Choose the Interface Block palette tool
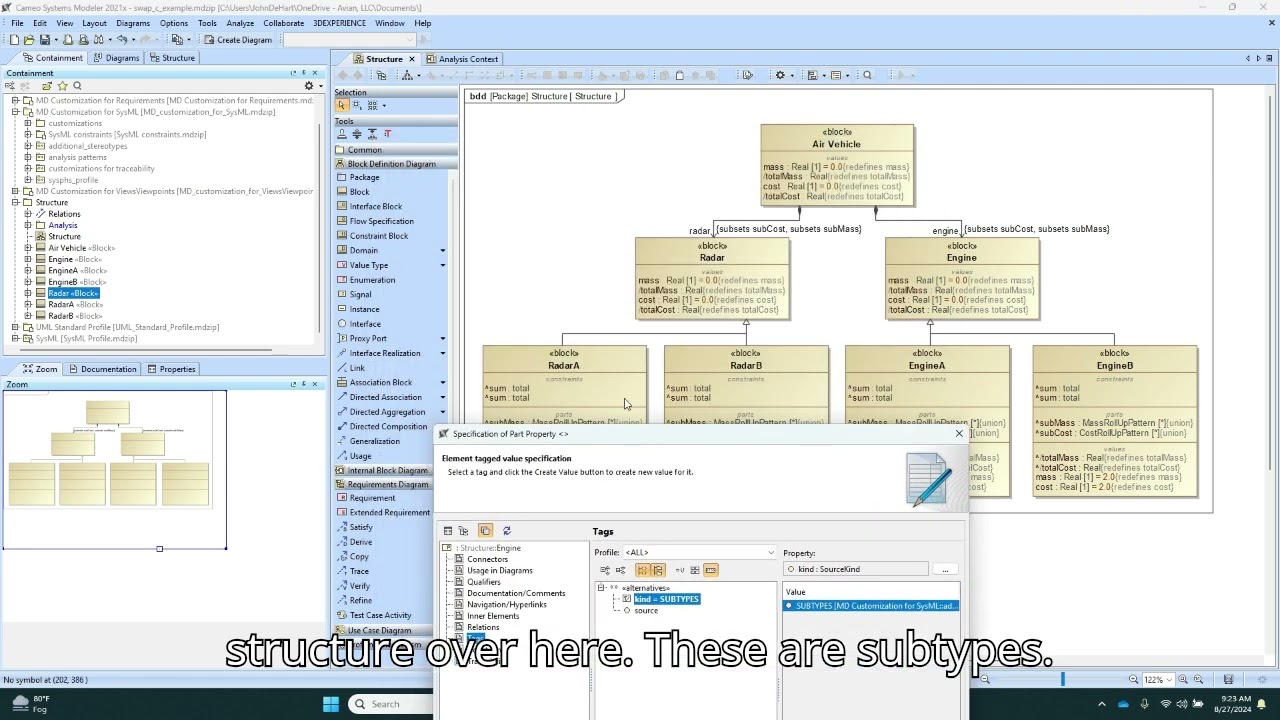The image size is (1280, 720). tap(376, 206)
